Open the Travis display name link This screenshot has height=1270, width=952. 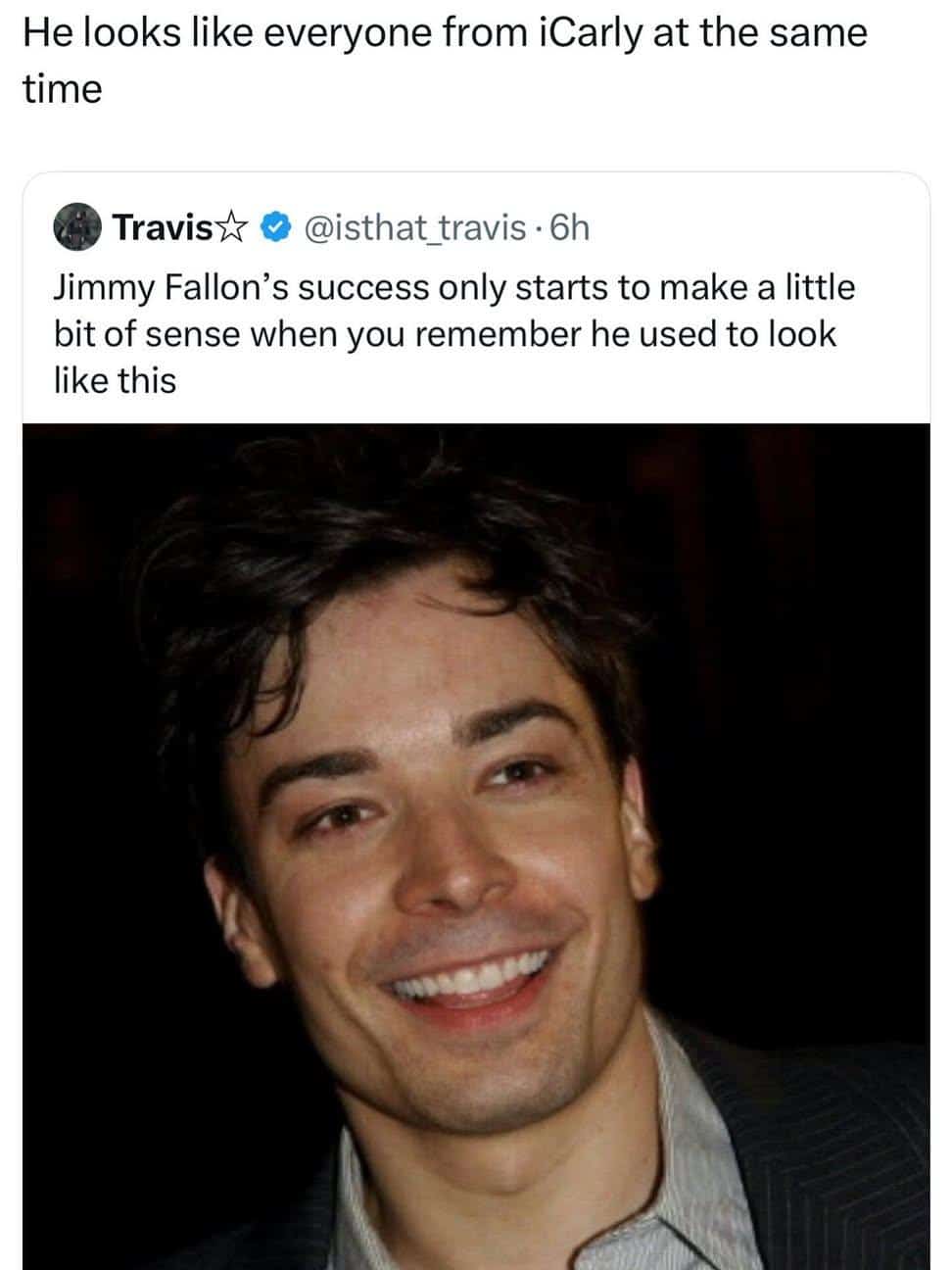163,227
